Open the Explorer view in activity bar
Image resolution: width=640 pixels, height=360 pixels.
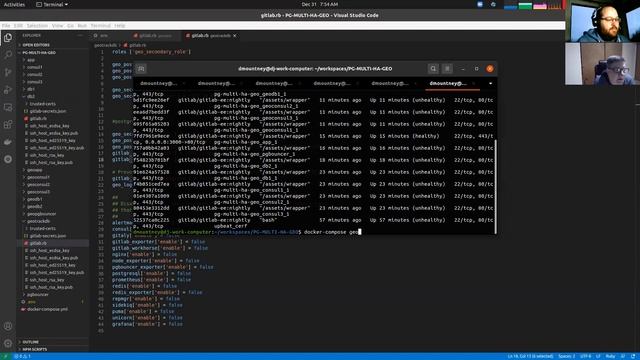click(x=8, y=38)
